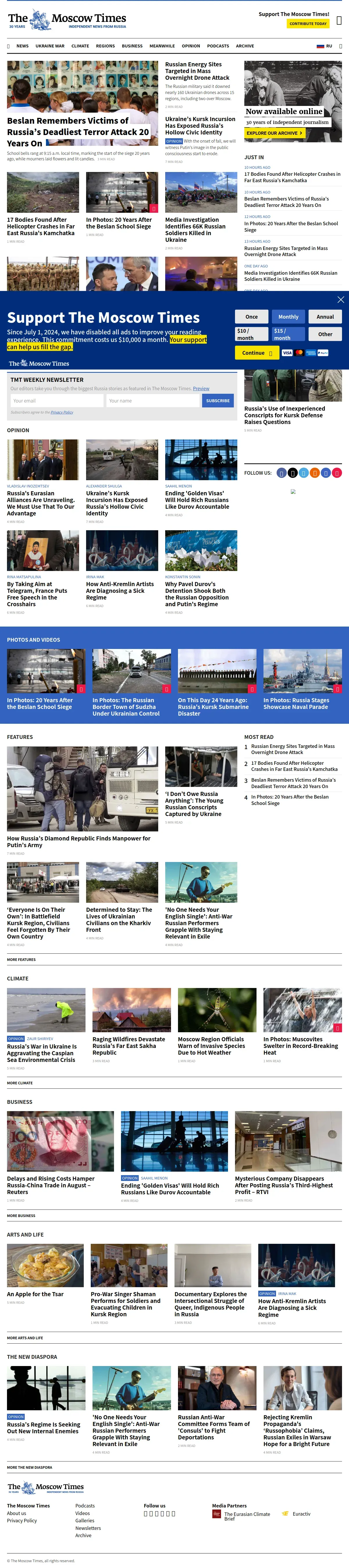The width and height of the screenshot is (349, 1568).
Task: Open the Beslan Remembers Victims headline
Action: coord(78,132)
